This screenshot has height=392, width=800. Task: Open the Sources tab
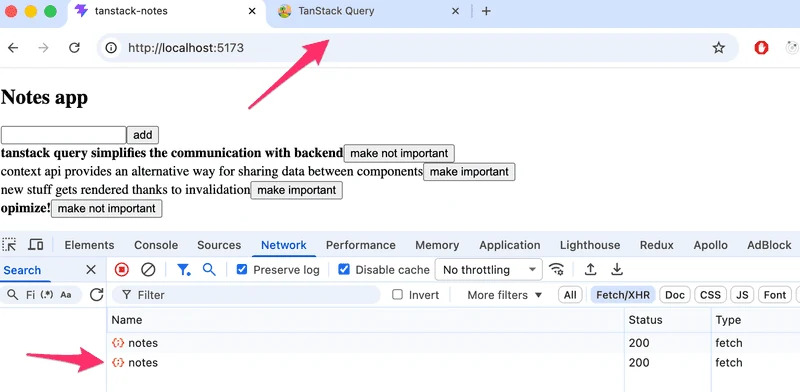[219, 245]
